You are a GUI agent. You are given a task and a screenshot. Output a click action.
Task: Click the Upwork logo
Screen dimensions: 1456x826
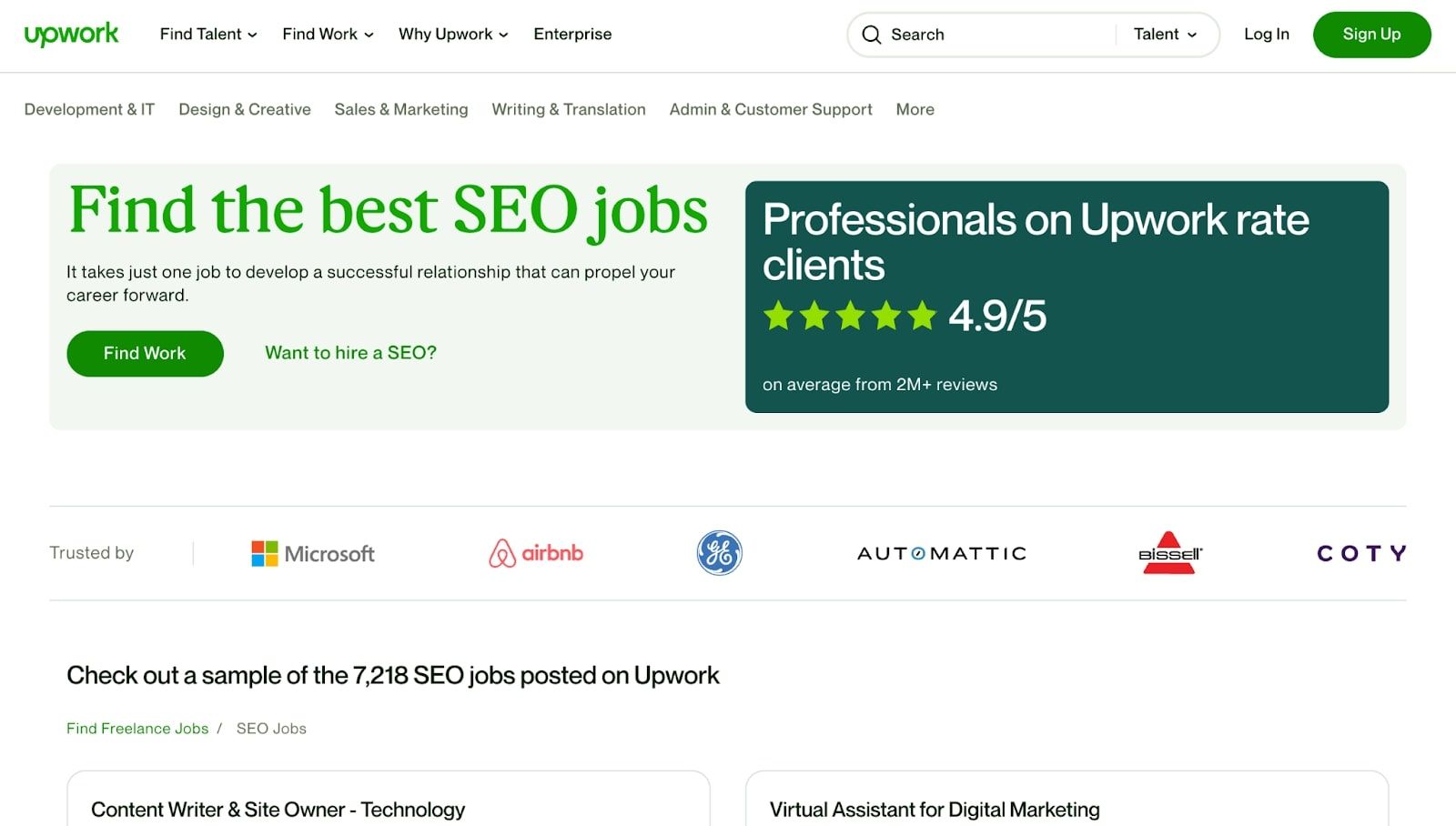pyautogui.click(x=71, y=35)
